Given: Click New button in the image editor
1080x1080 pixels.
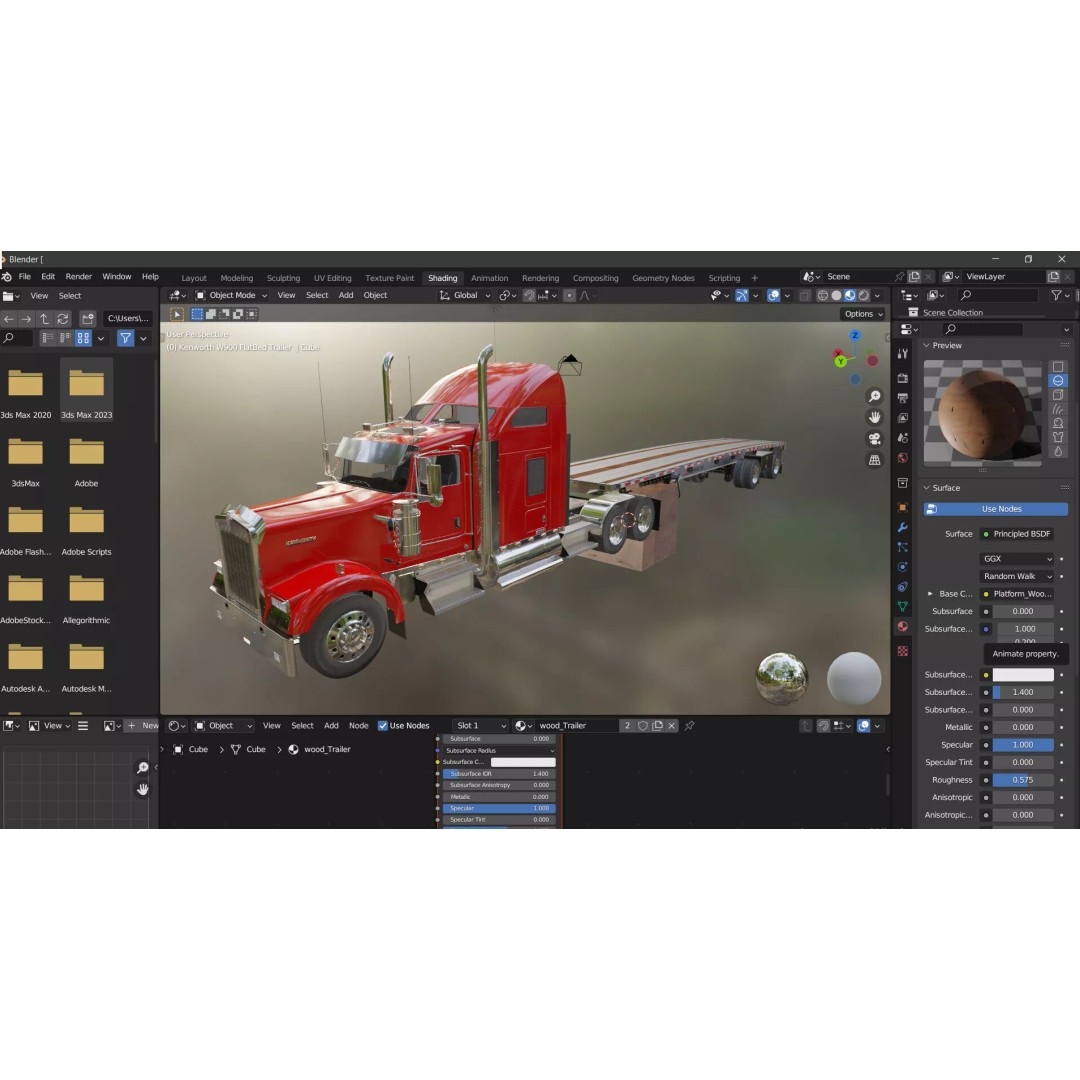Looking at the screenshot, I should 143,725.
